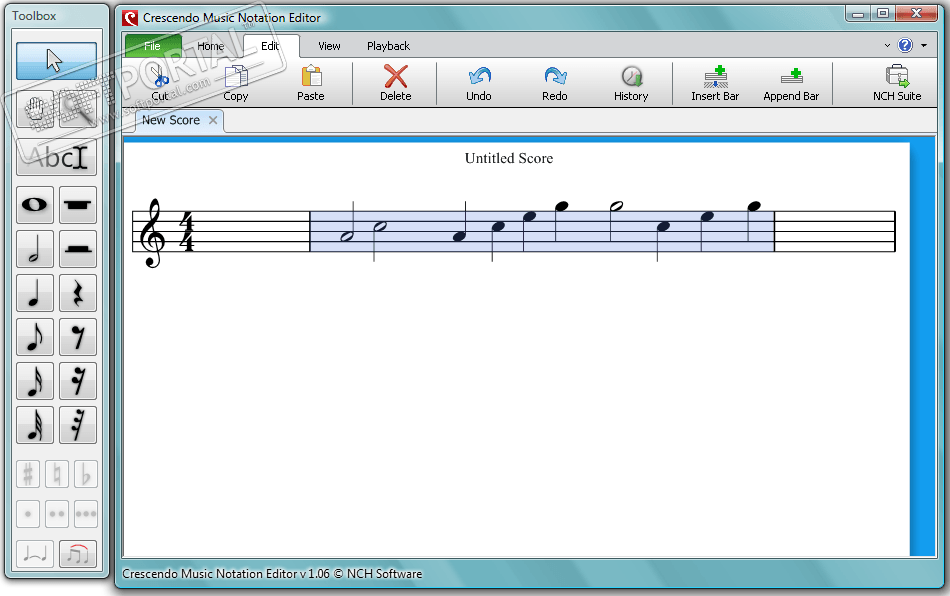Choose the zoom magnifier tool
This screenshot has width=950, height=596.
(x=78, y=110)
